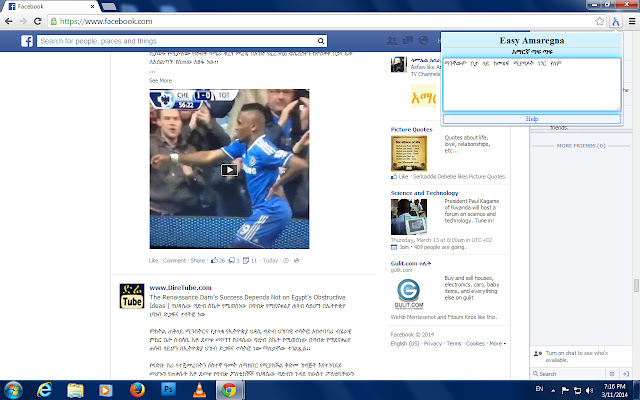The image size is (640, 400).
Task: Open the friend requests icon
Action: [391, 40]
